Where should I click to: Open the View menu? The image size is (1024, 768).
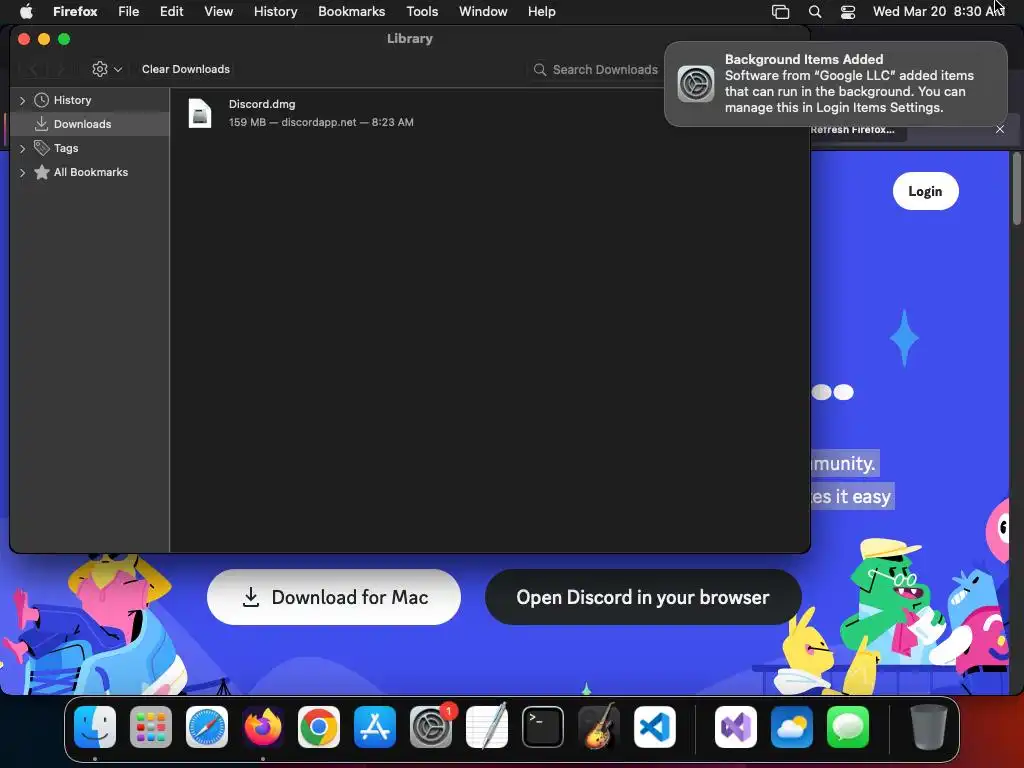tap(218, 11)
